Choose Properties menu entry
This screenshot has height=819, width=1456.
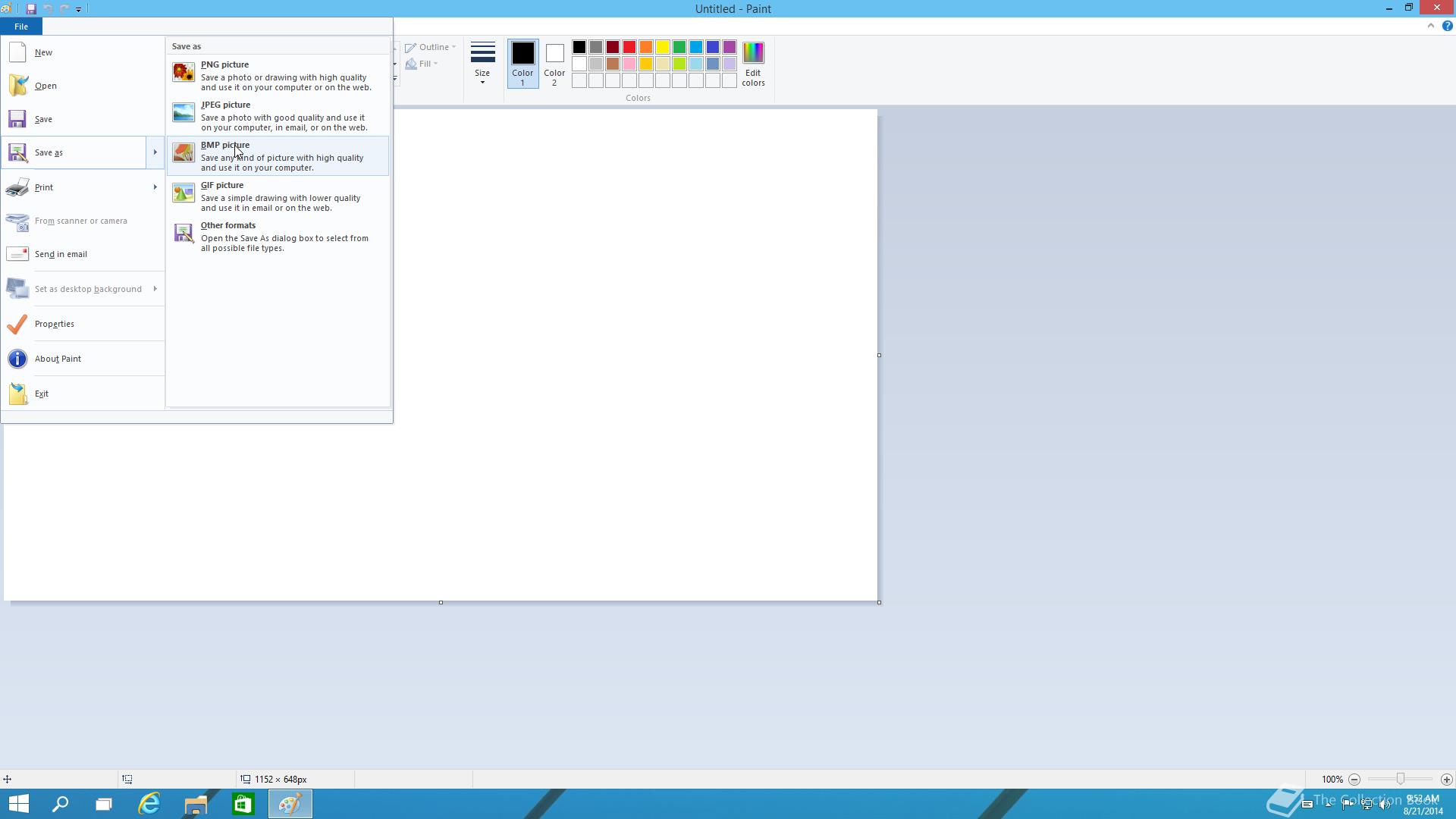pos(83,324)
